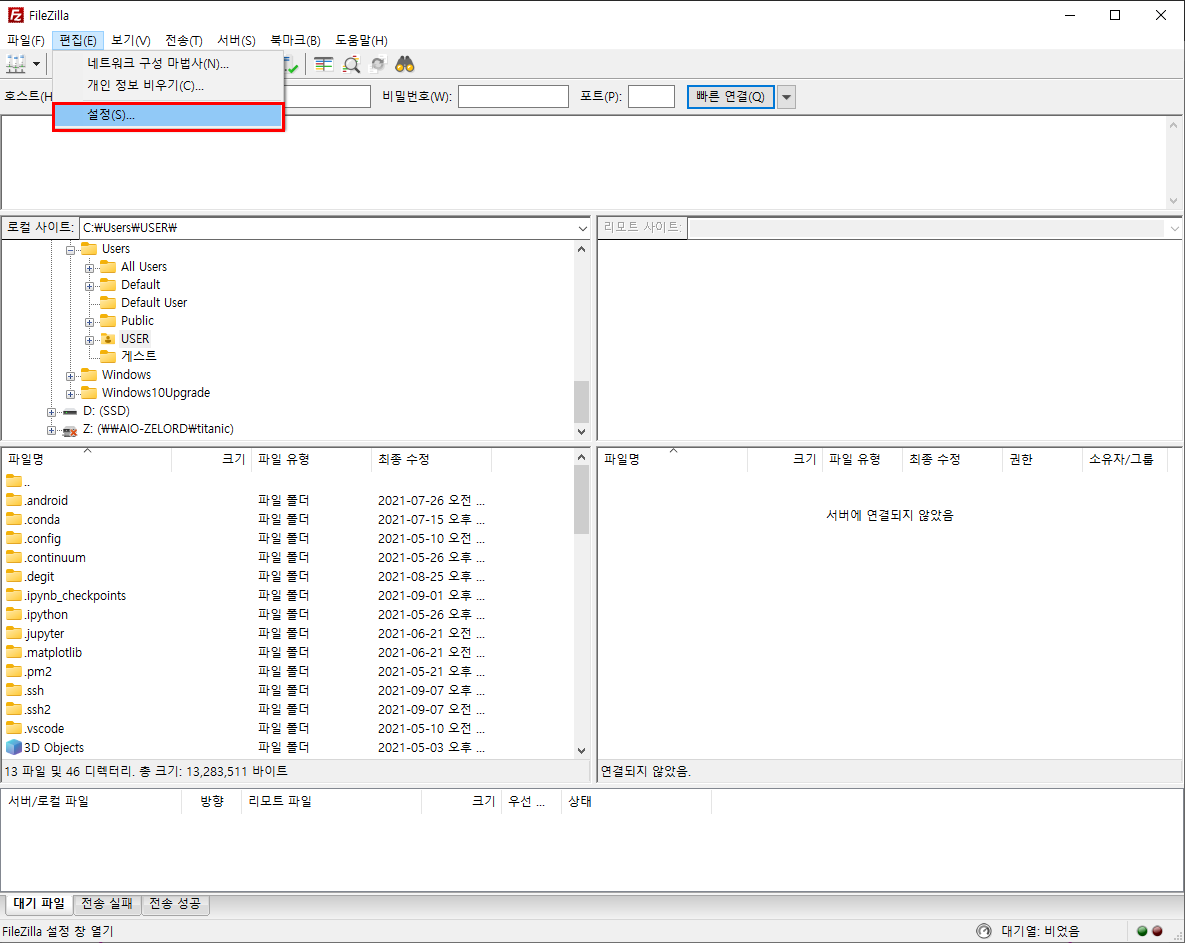Image resolution: width=1185 pixels, height=943 pixels.
Task: Expand the USER folder node
Action: 89,340
